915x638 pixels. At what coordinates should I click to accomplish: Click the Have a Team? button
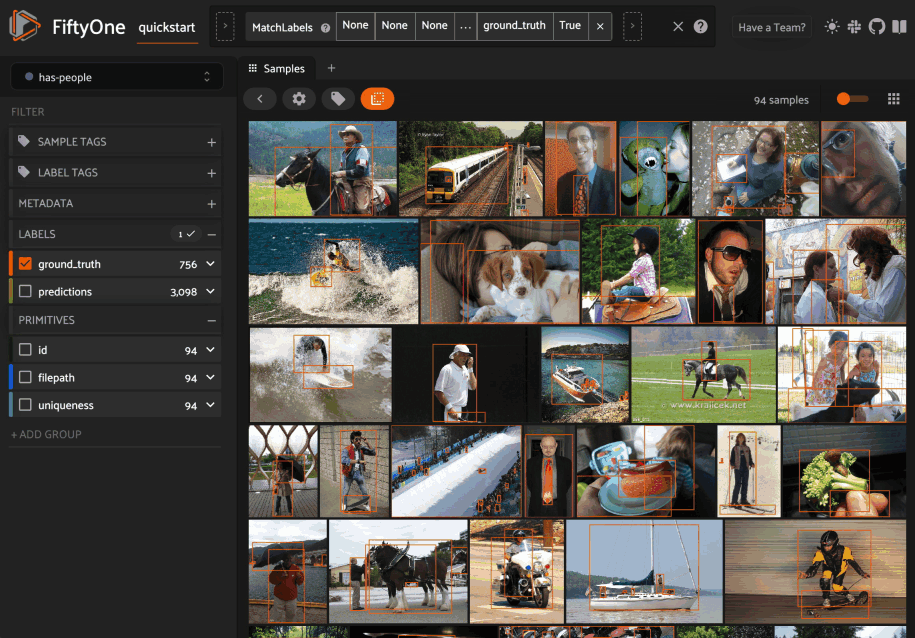point(771,27)
